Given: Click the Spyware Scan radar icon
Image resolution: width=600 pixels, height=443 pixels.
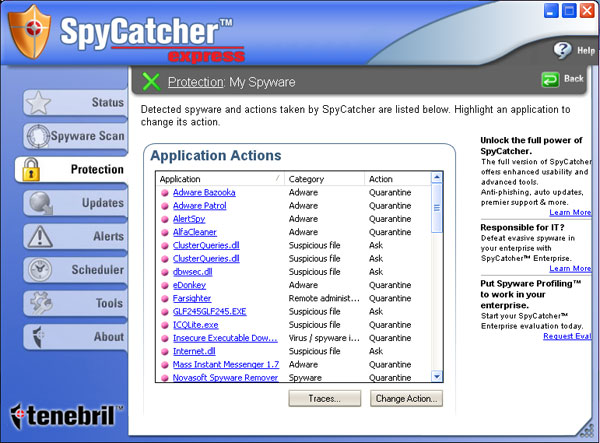Looking at the screenshot, I should (x=38, y=136).
